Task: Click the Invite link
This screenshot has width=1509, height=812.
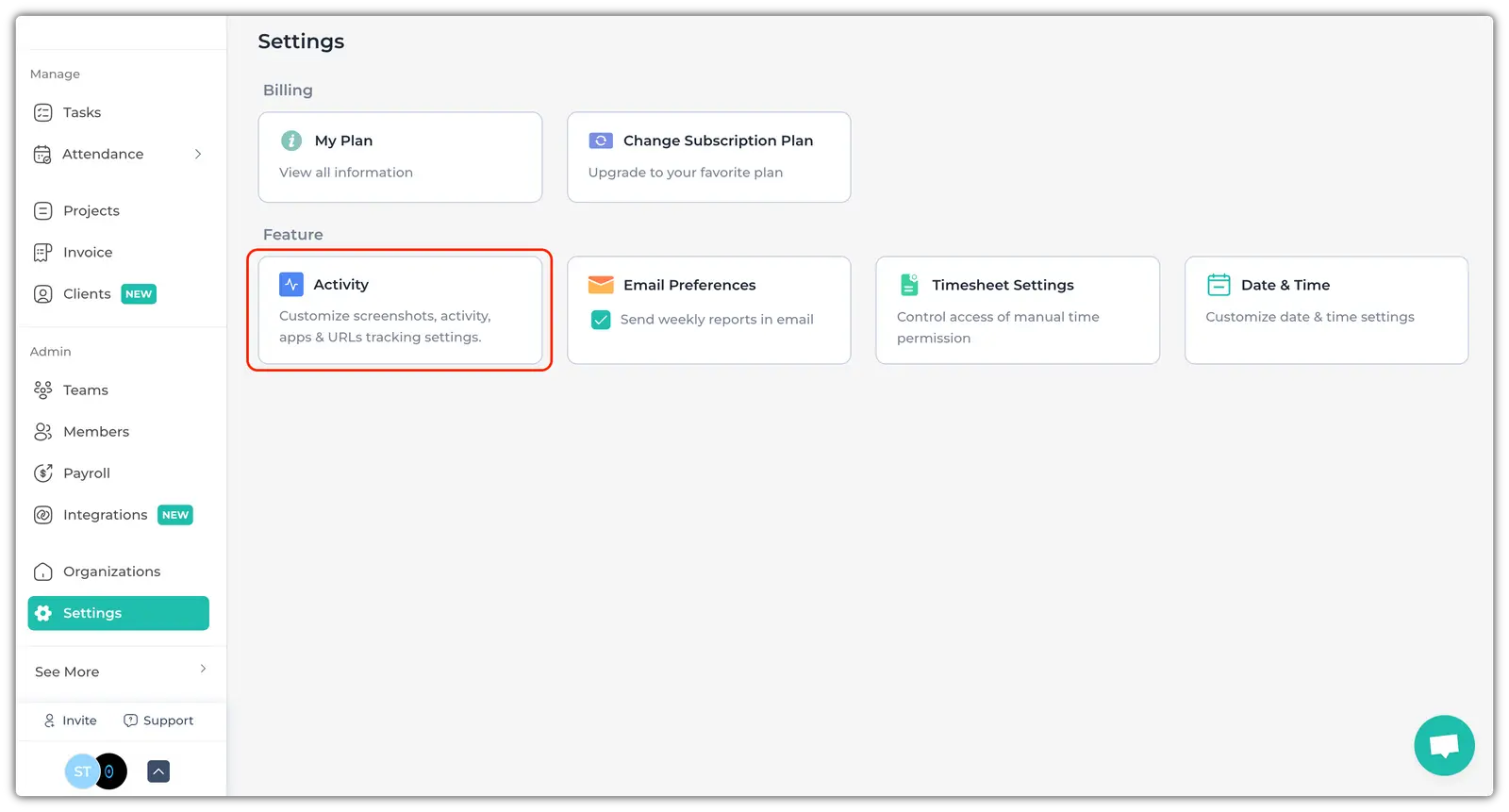Action: (71, 721)
